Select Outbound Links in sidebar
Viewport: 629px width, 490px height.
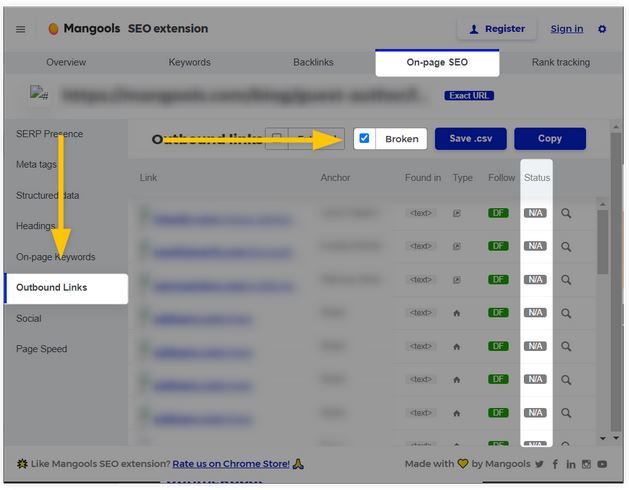click(x=66, y=288)
